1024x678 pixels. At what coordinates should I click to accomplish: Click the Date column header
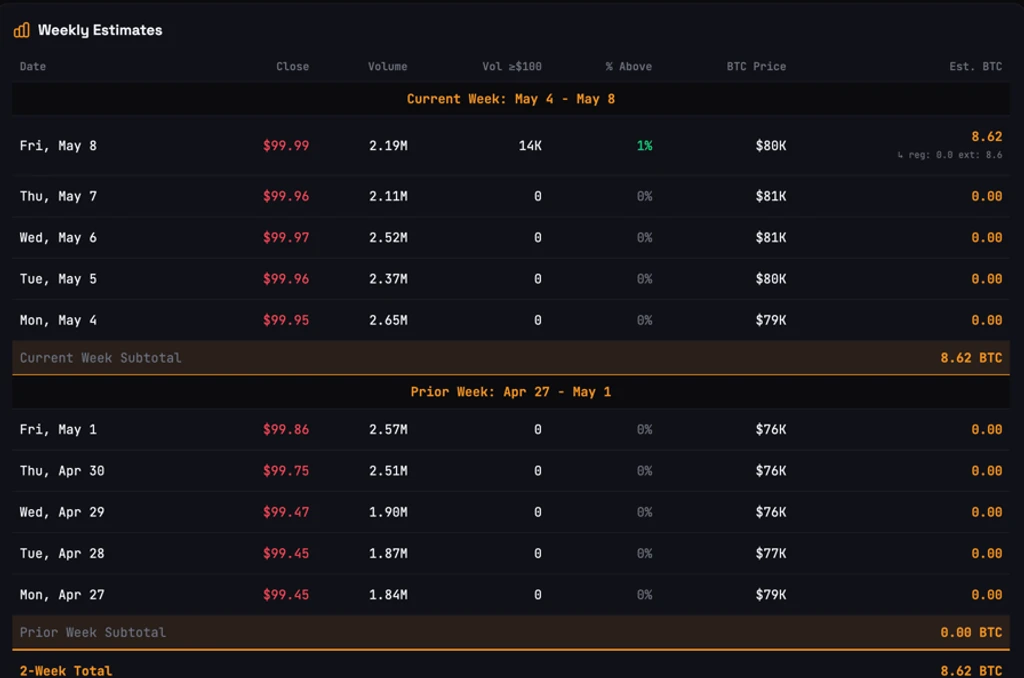(33, 66)
